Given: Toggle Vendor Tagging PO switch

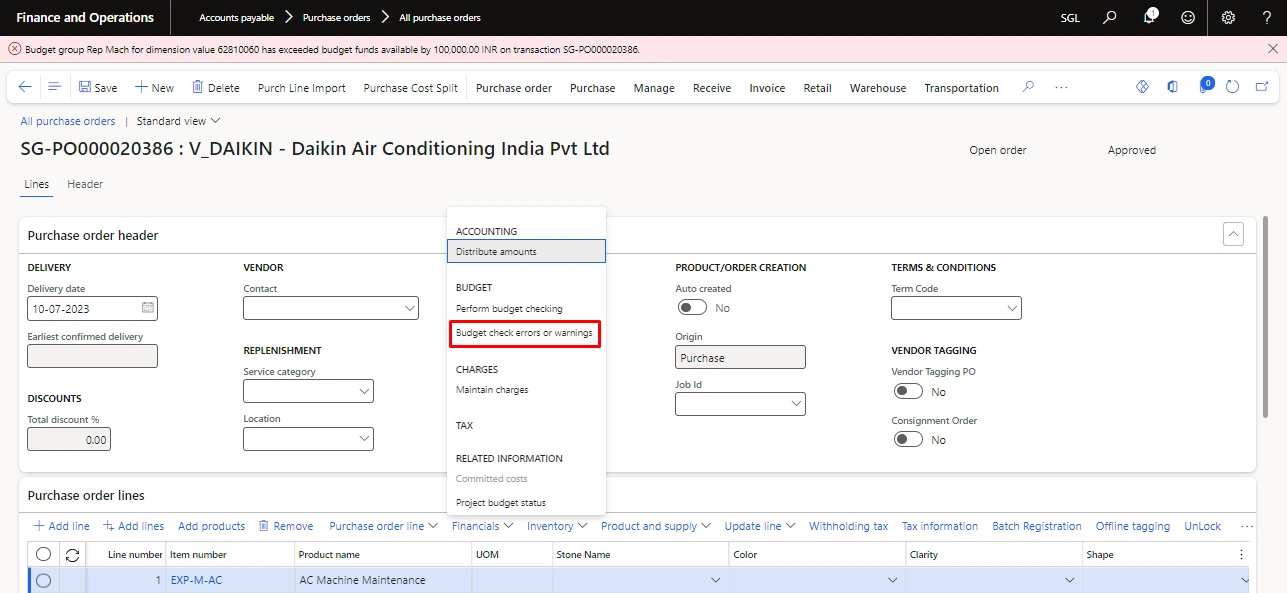Looking at the screenshot, I should click(908, 392).
